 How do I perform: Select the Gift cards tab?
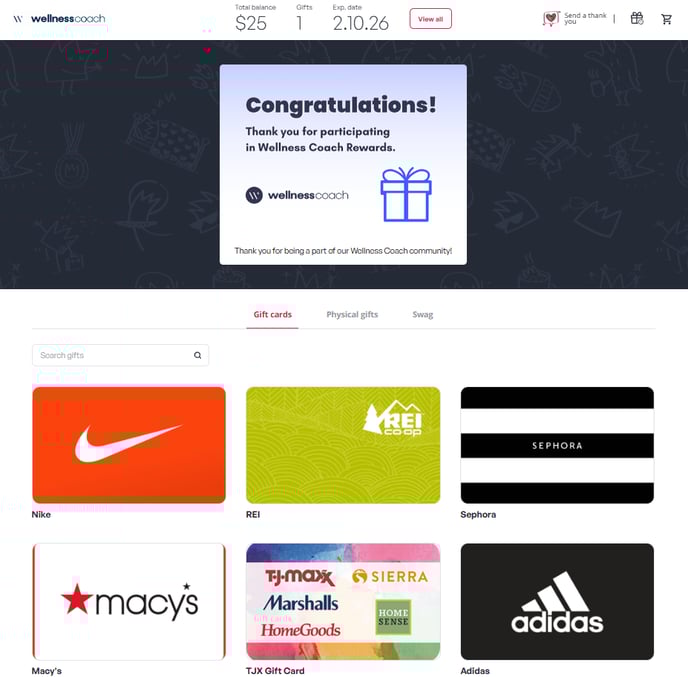(272, 314)
